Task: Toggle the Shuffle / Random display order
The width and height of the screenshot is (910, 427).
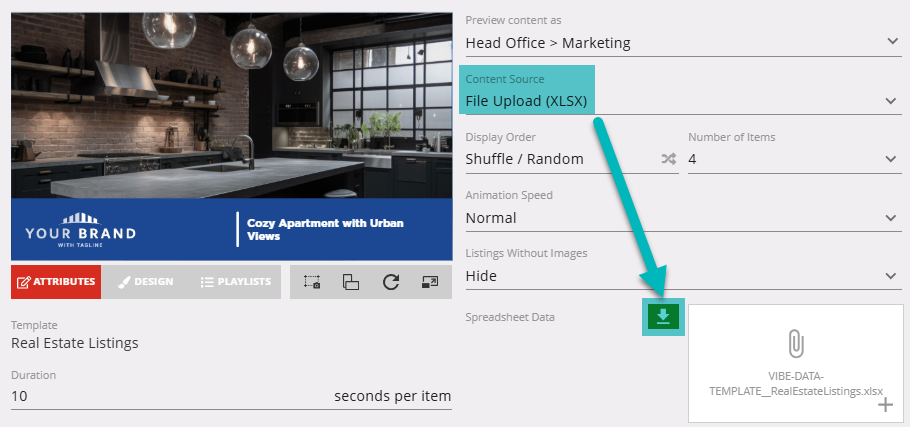Action: [668, 159]
